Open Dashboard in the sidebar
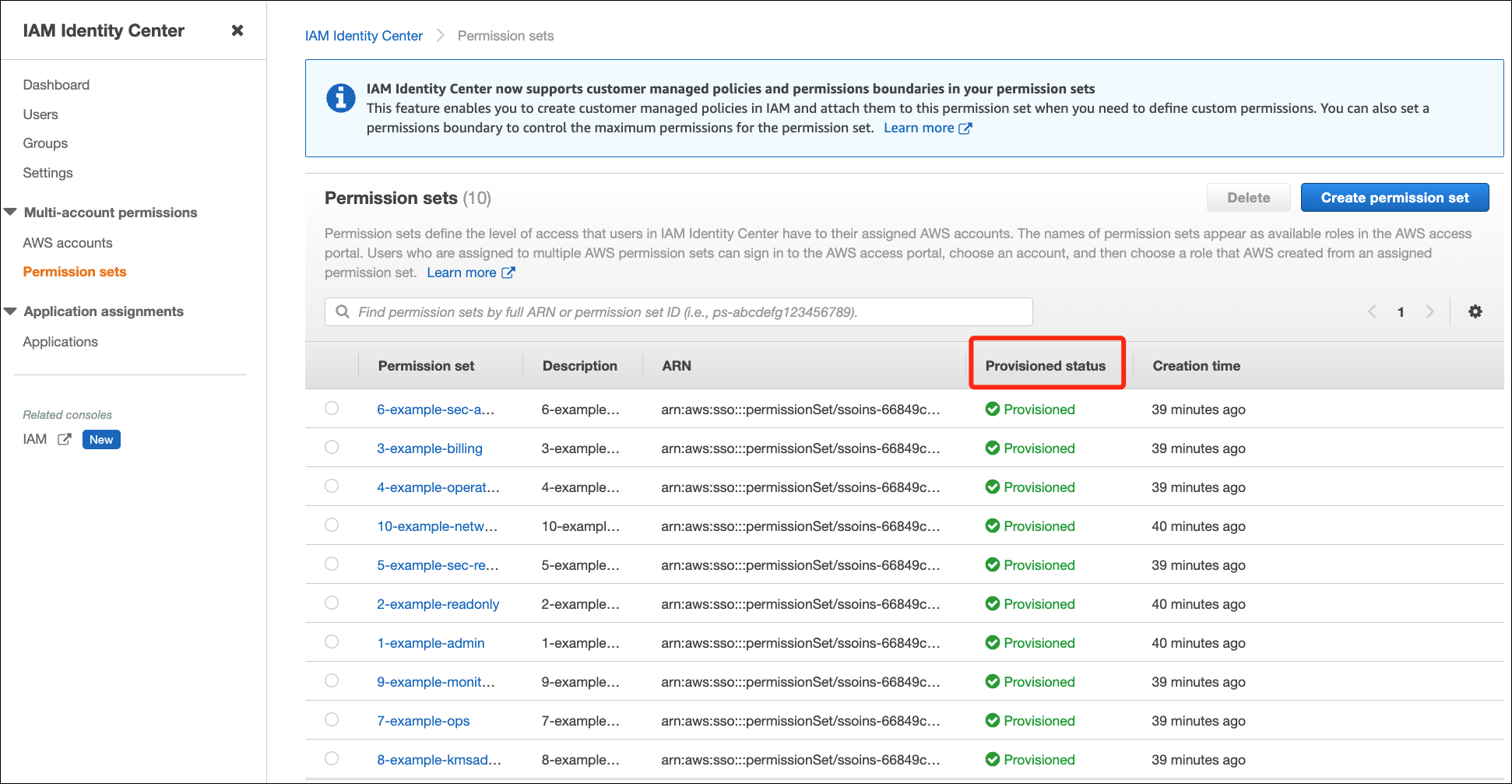1512x784 pixels. (56, 85)
